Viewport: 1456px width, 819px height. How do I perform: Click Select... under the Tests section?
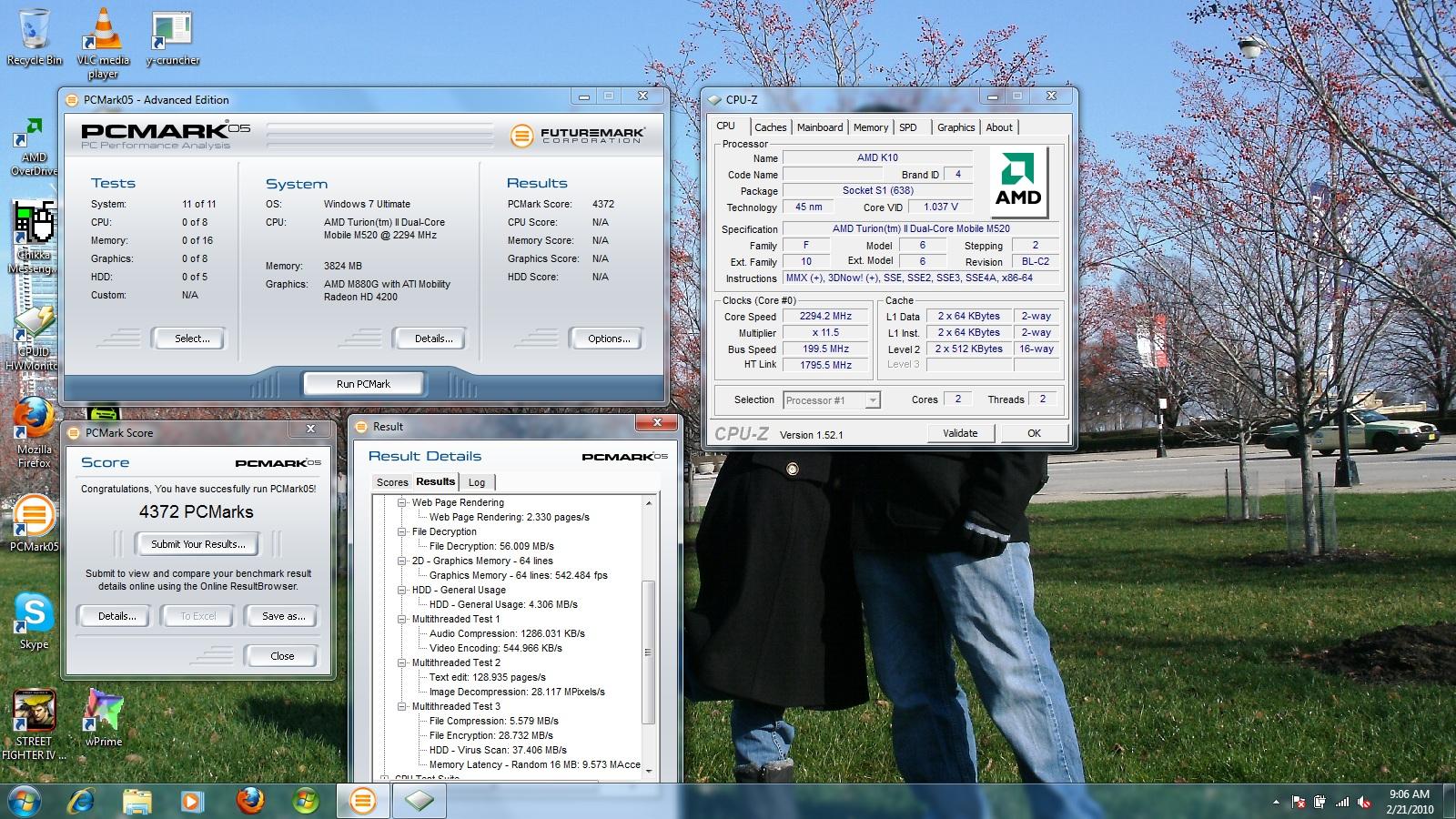tap(192, 339)
